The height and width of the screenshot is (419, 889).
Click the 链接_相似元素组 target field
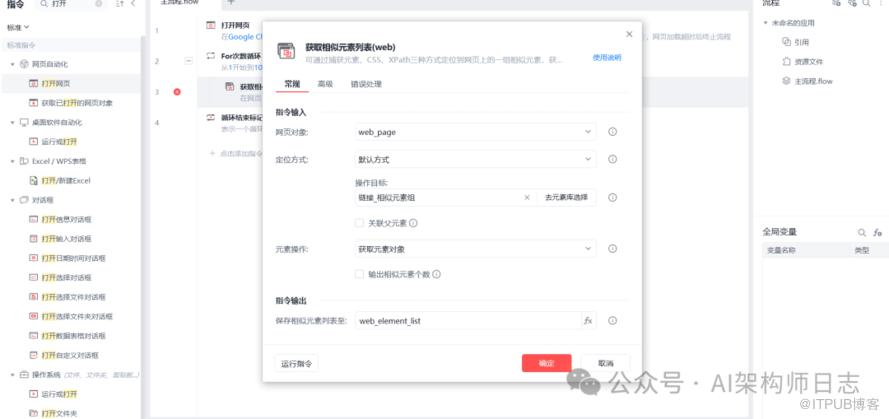(x=437, y=197)
